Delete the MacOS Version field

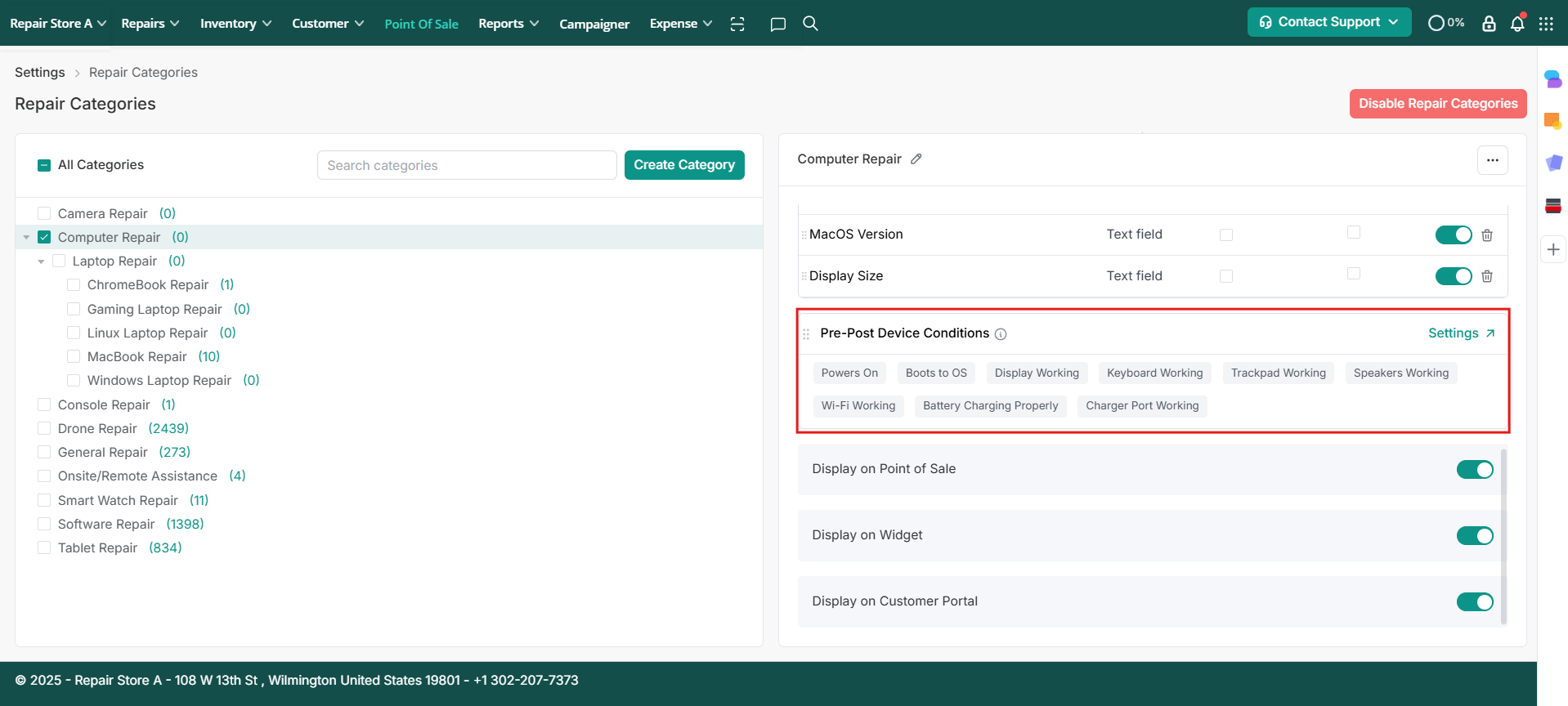[x=1487, y=235]
